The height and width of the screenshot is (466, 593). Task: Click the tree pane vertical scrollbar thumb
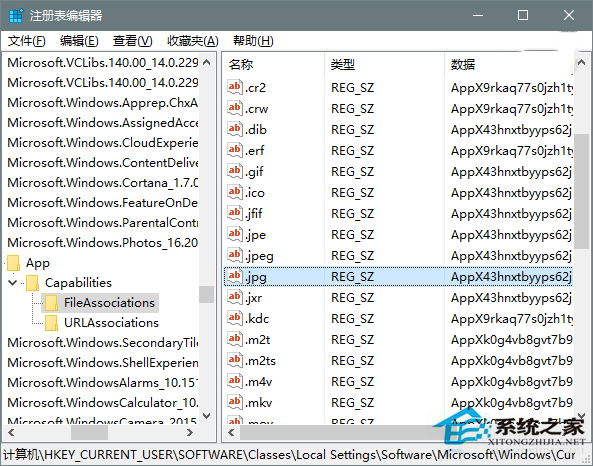206,294
